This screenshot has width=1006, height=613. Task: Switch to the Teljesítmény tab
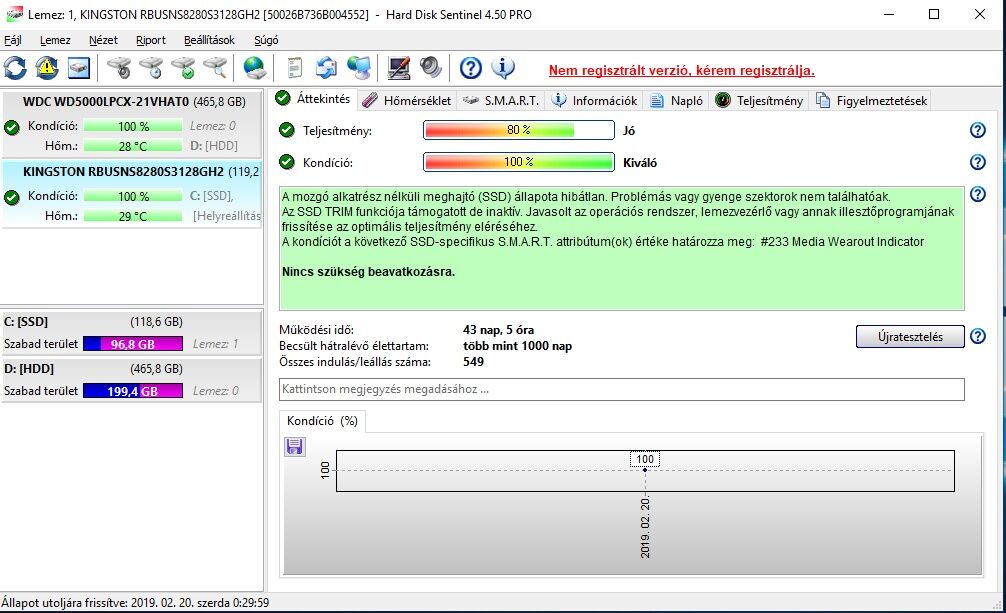pyautogui.click(x=759, y=100)
